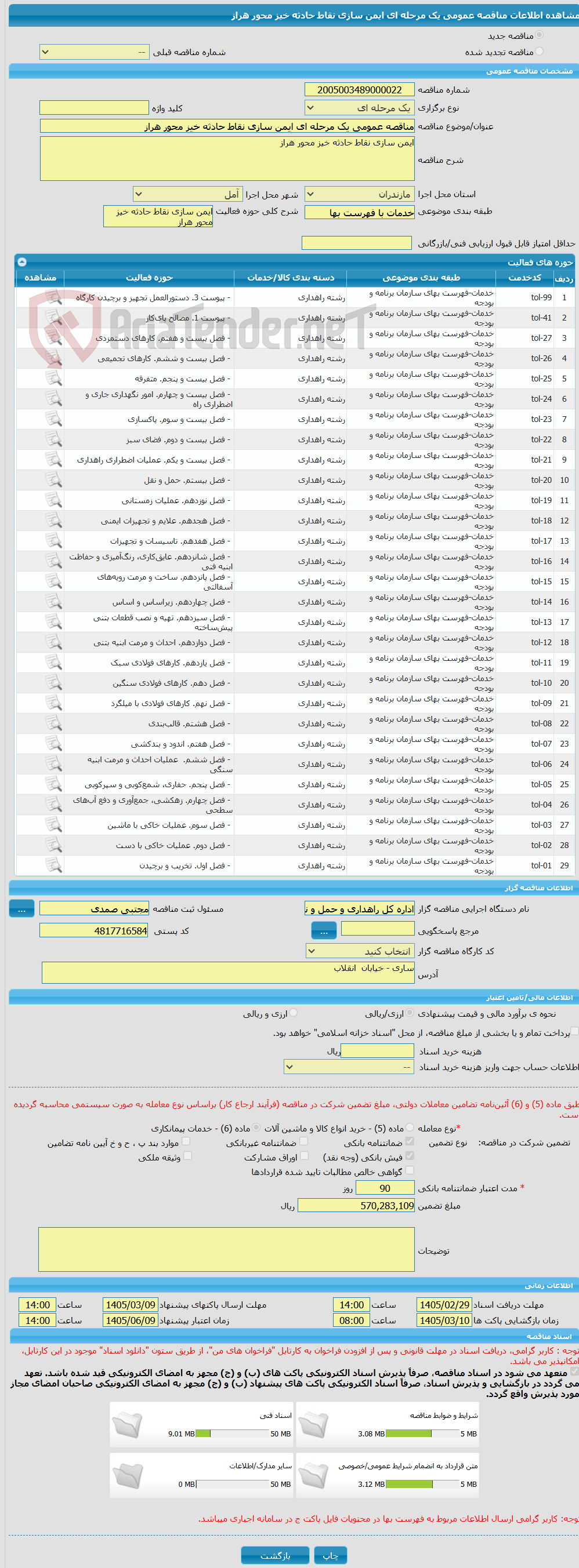Select مناقصه تجدید شده radio button
Image resolution: width=579 pixels, height=1568 pixels.
coord(540,52)
